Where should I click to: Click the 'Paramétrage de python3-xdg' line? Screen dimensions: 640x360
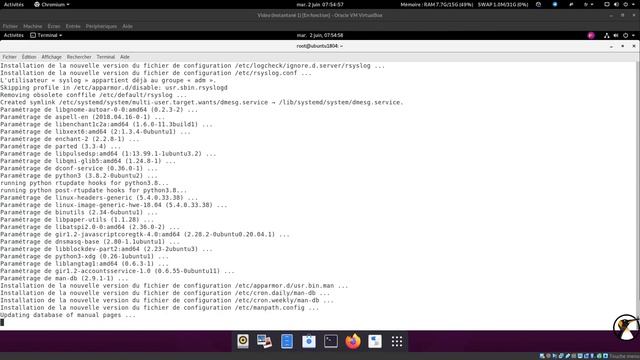tap(84, 256)
